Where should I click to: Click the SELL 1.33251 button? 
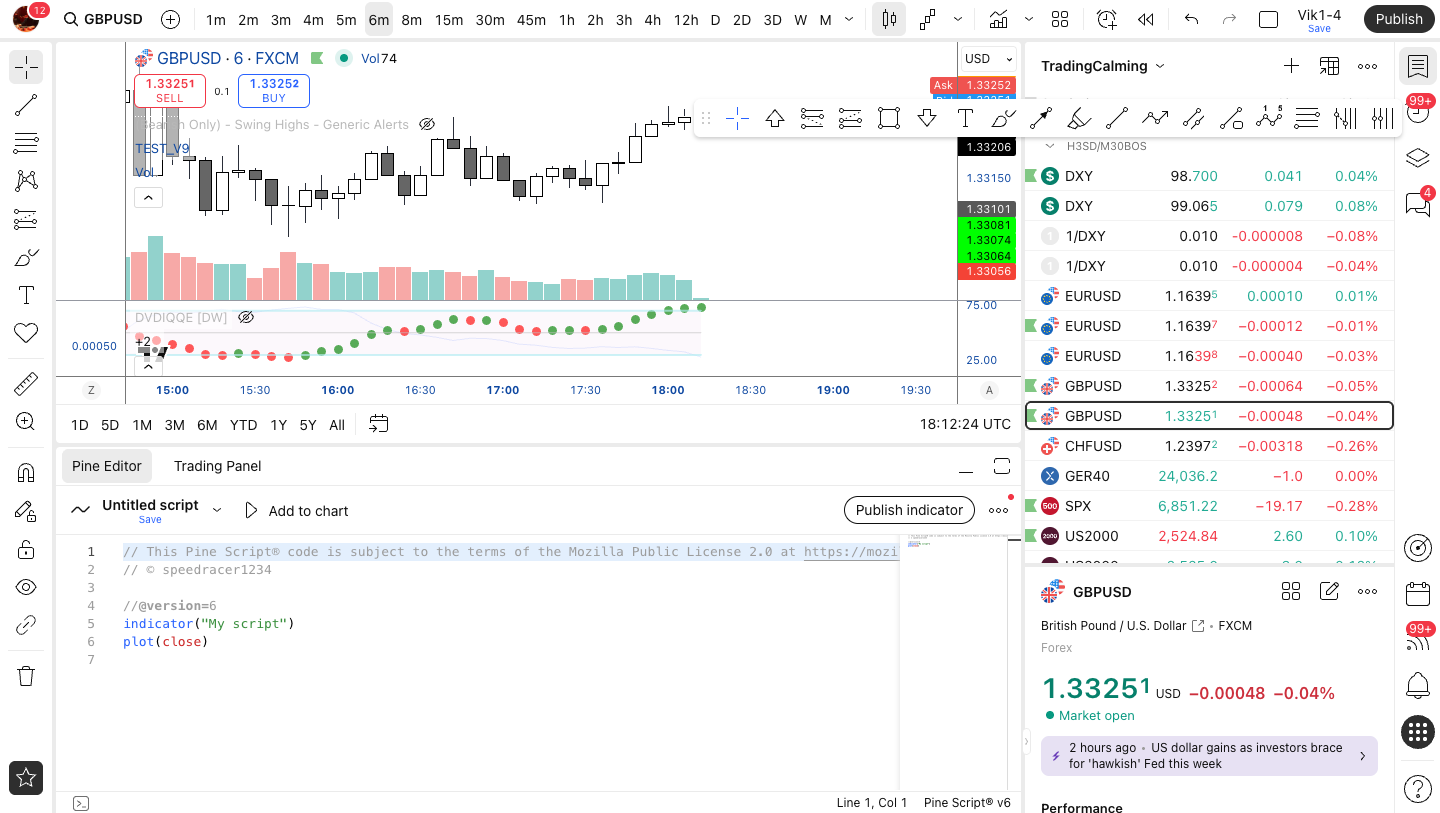tap(170, 91)
